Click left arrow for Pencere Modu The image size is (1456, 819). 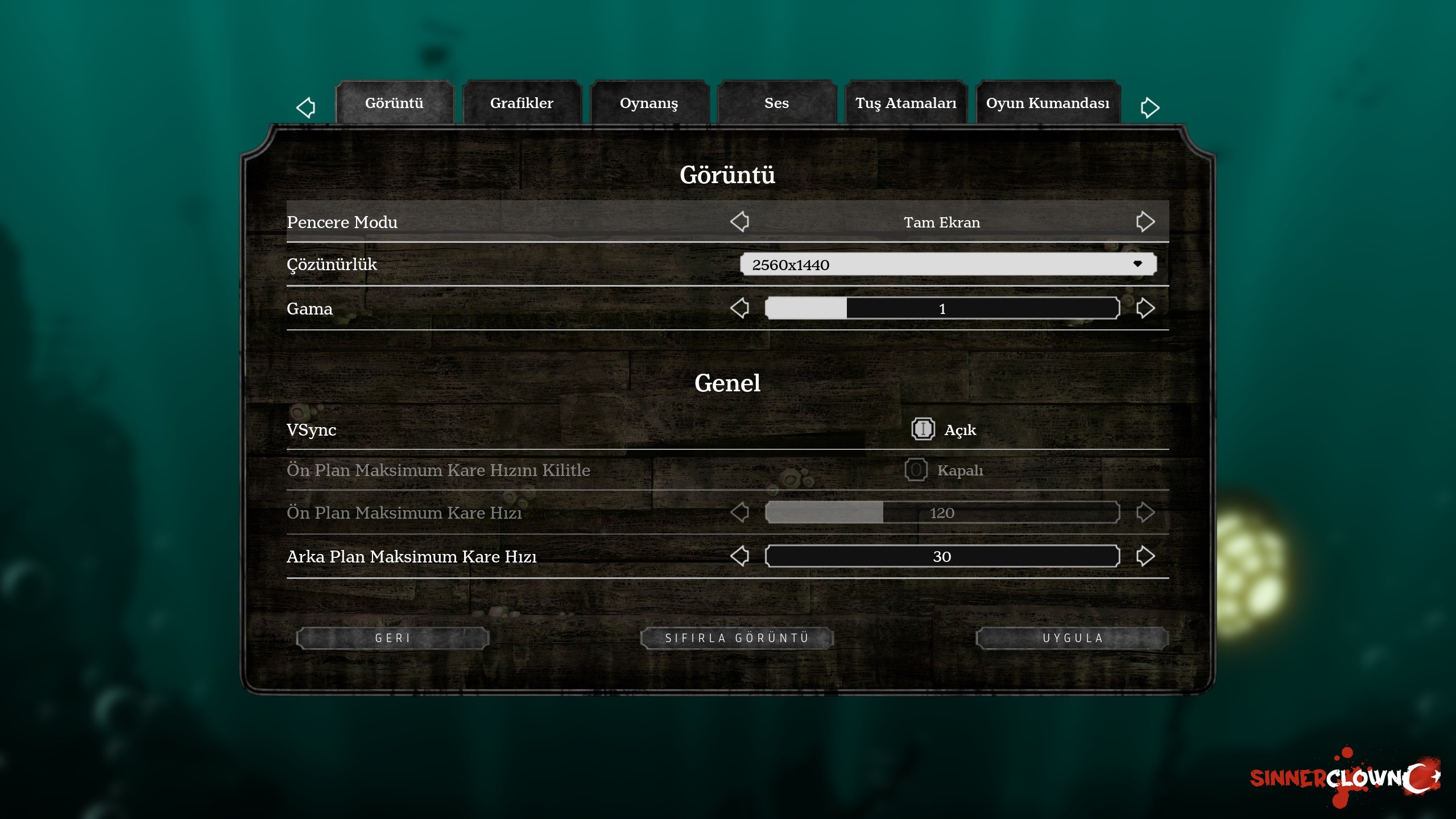(739, 221)
